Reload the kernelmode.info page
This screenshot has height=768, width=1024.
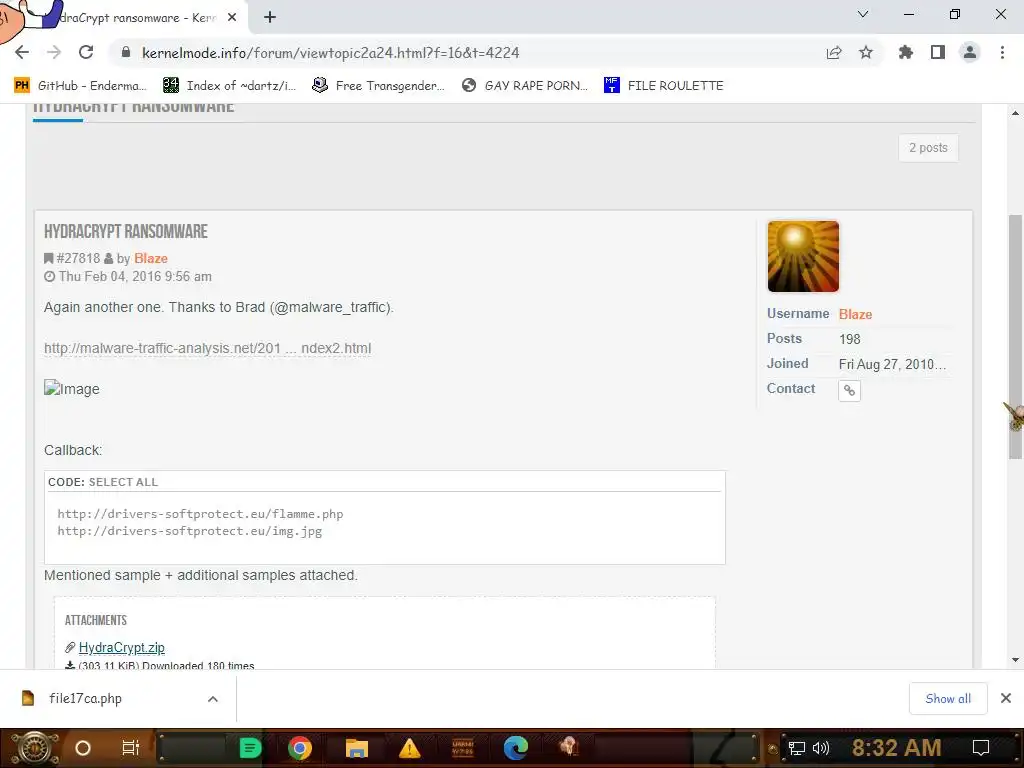coord(86,52)
